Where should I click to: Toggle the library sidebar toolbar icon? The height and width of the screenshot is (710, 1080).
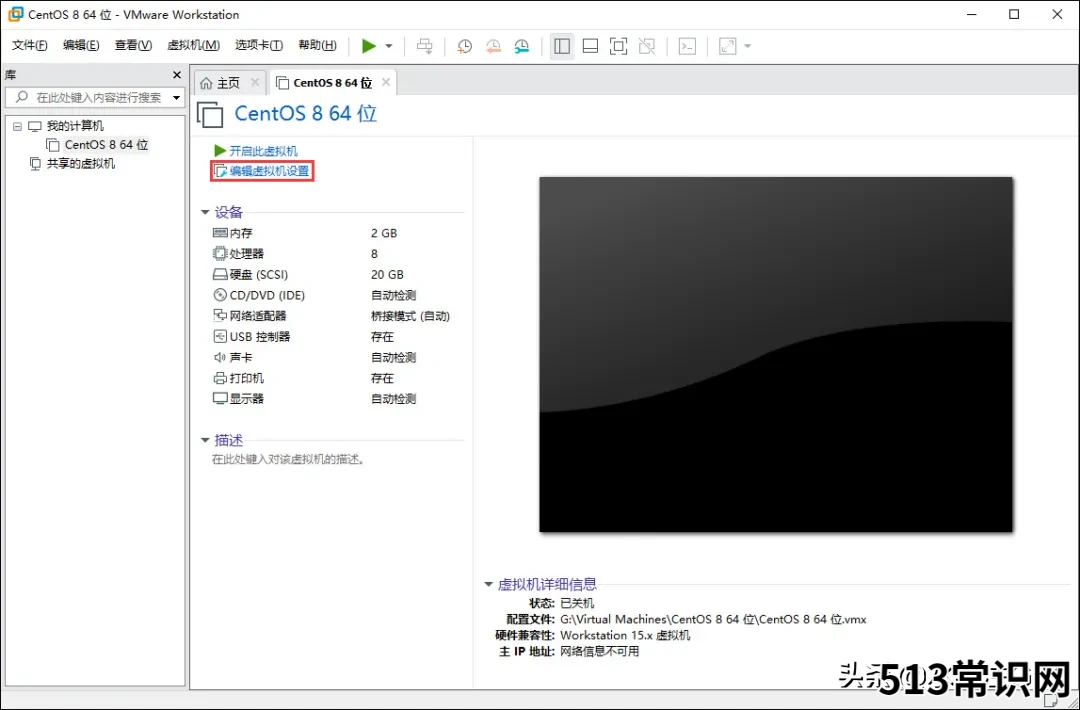coord(562,46)
